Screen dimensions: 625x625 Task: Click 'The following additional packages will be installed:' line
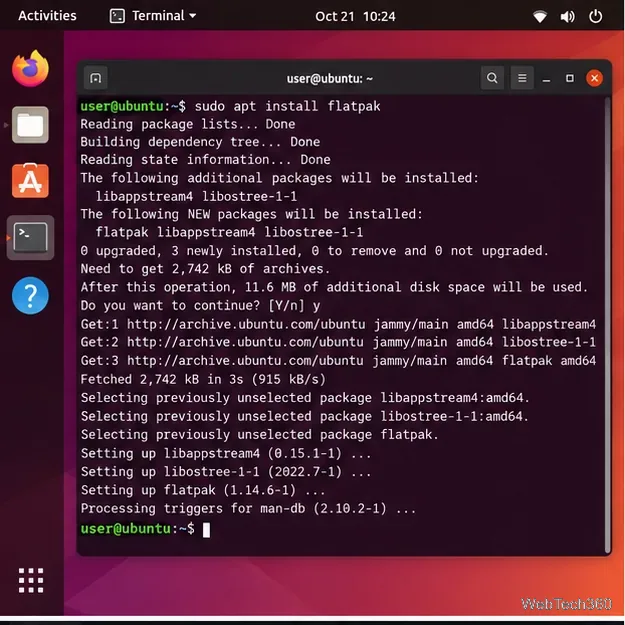click(x=279, y=178)
